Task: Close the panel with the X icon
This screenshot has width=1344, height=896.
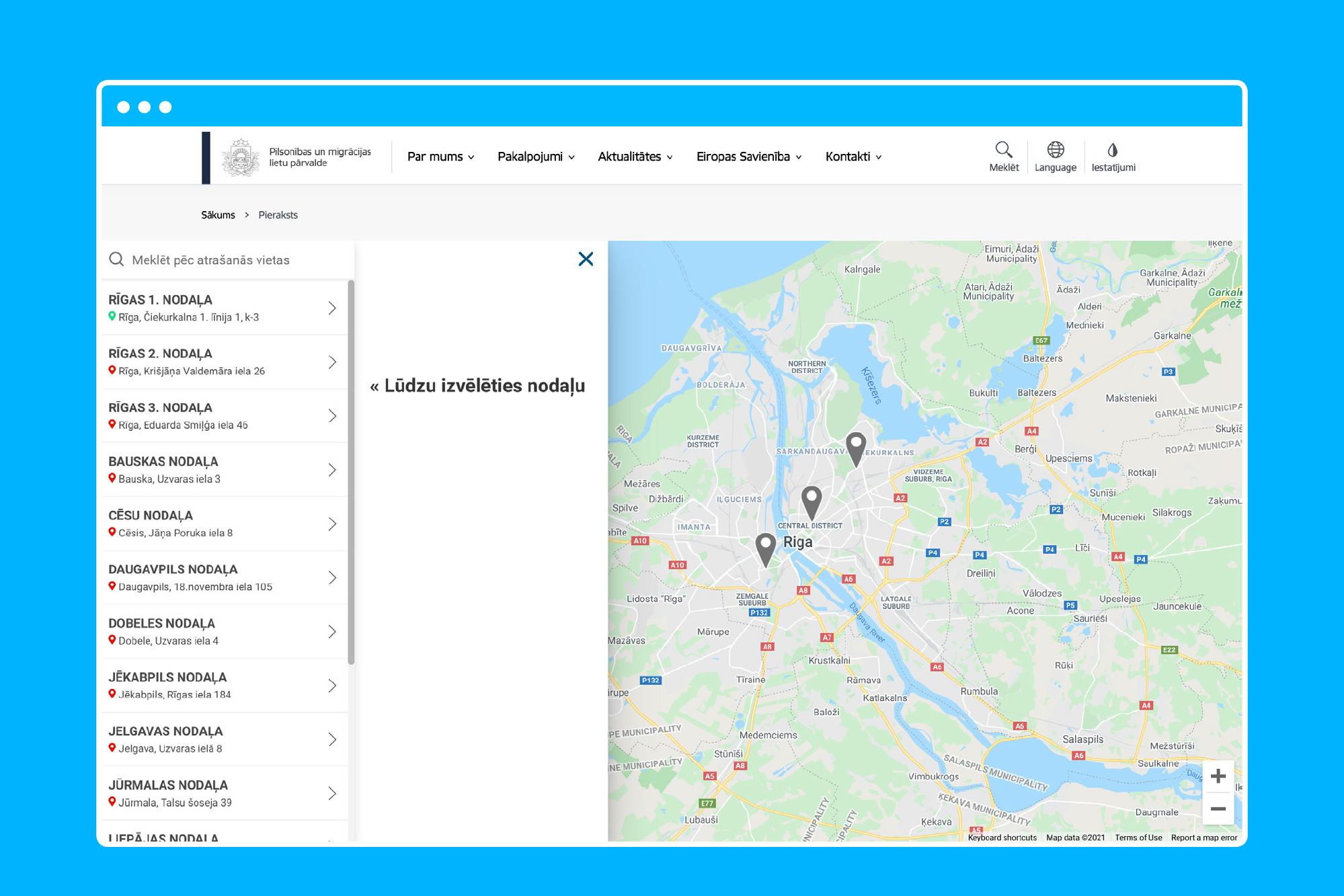Action: coord(586,259)
